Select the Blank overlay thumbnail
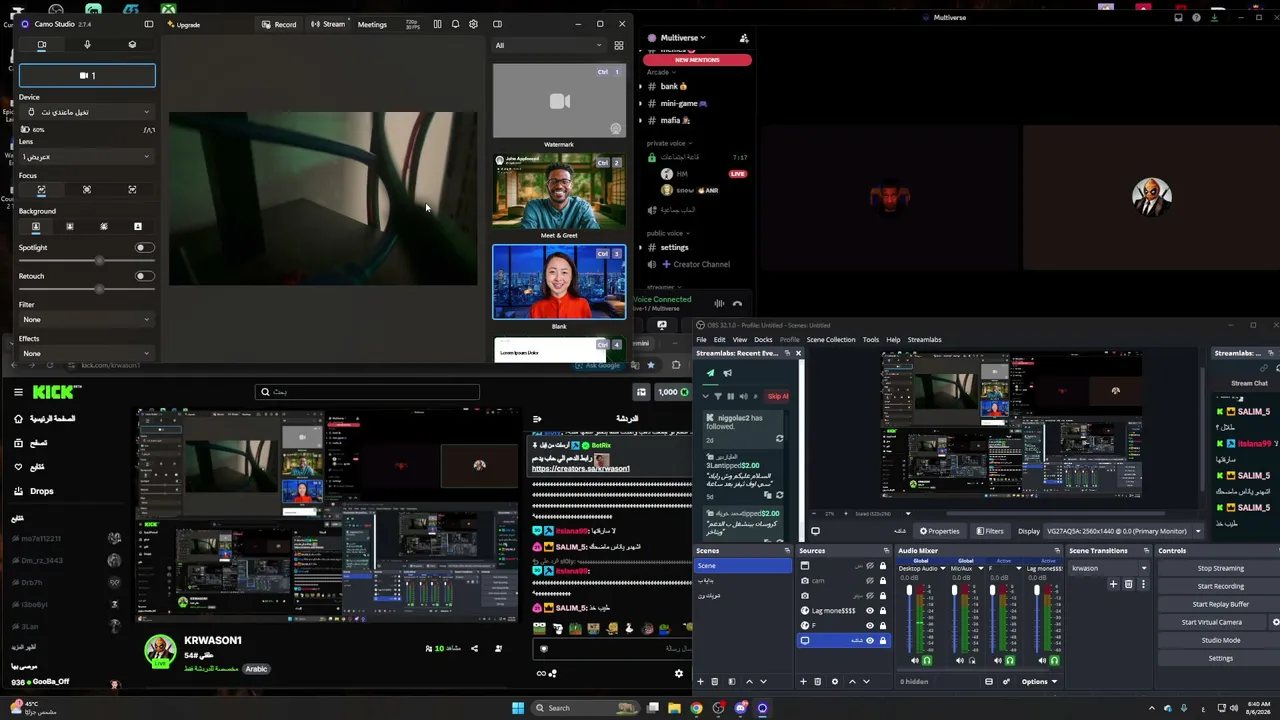The width and height of the screenshot is (1280, 720). pos(559,282)
